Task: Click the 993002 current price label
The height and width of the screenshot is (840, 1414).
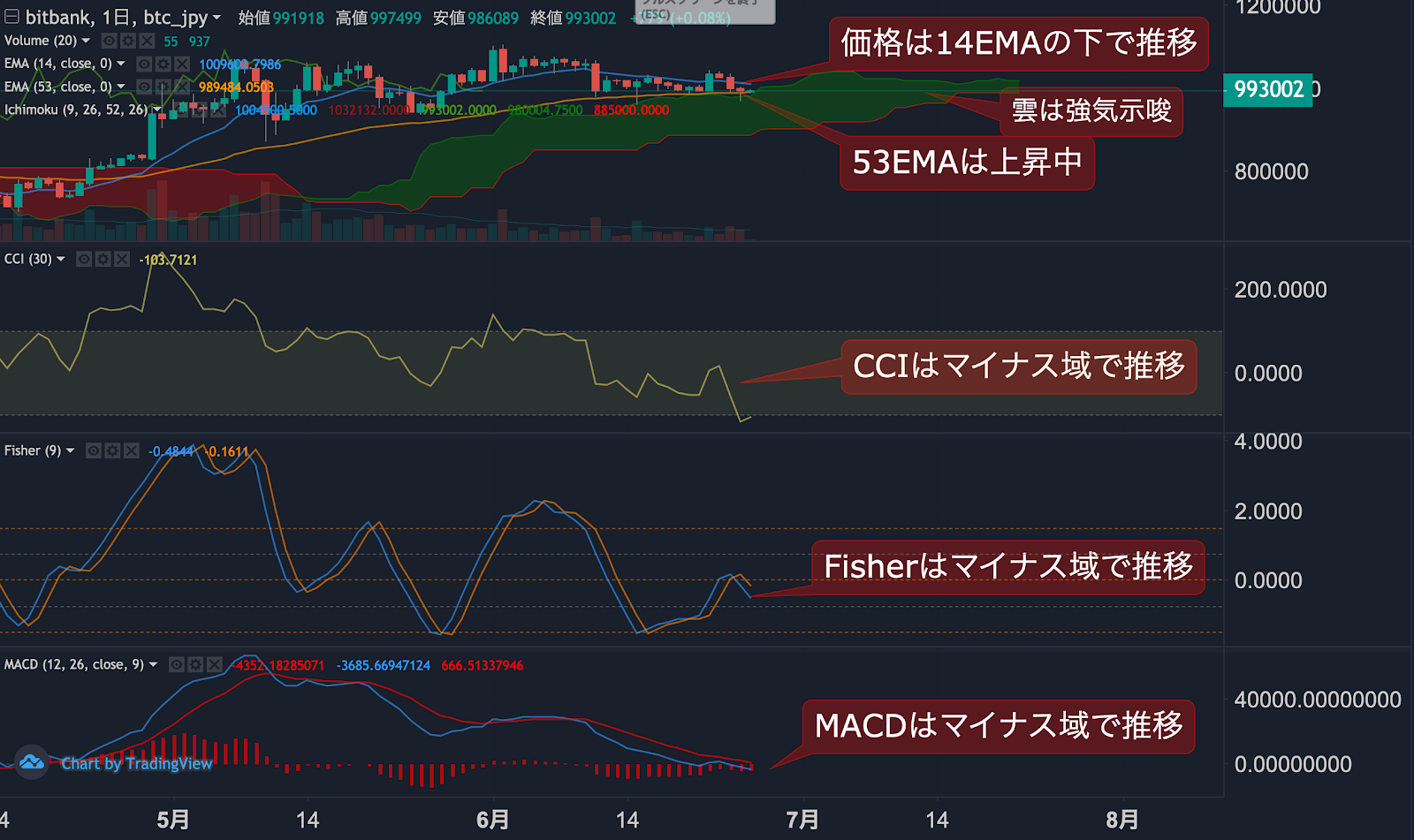Action: click(x=1268, y=89)
